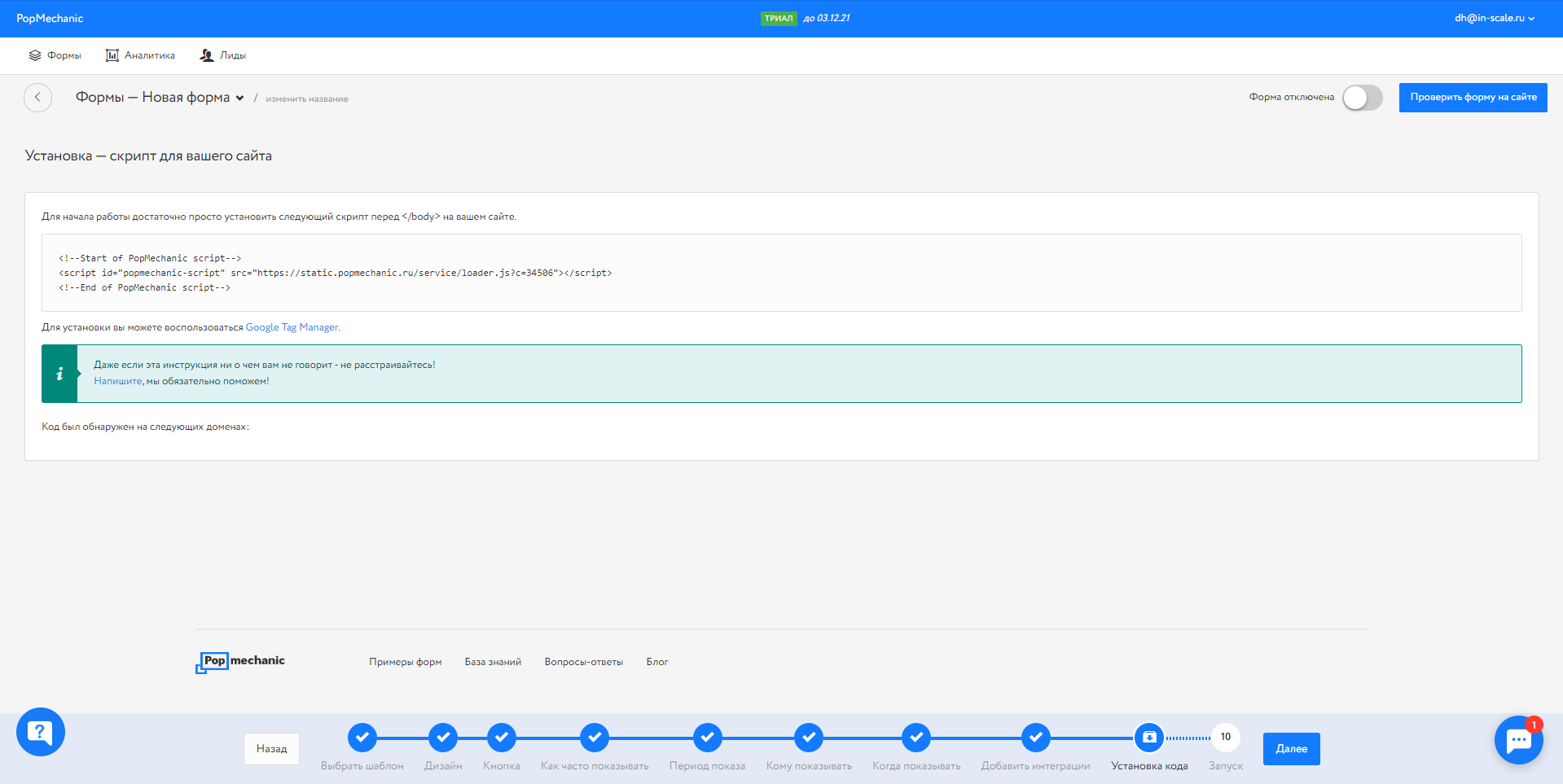Click the green "ТРИАЛ" badge

[779, 18]
